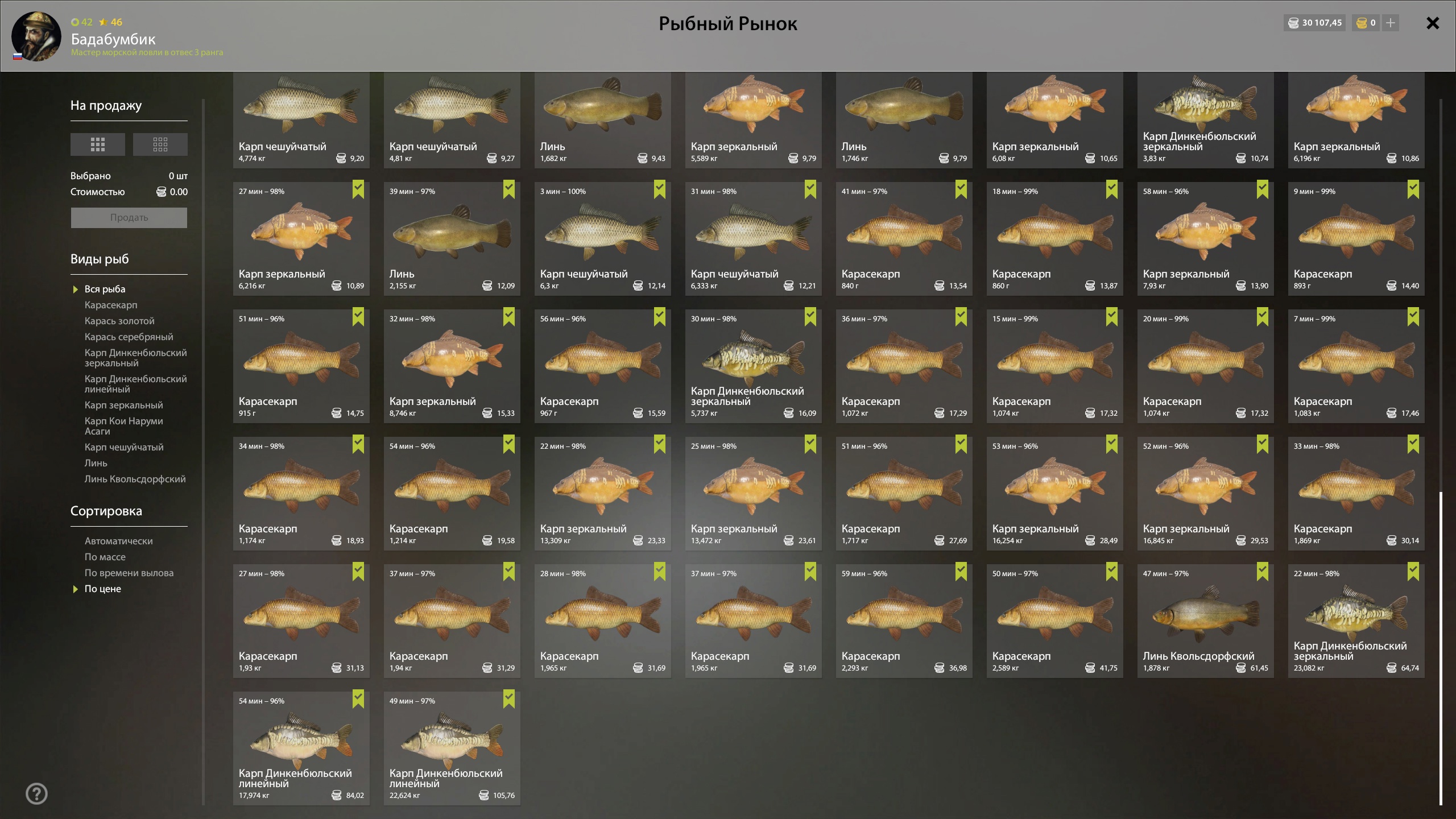Sort fish by По цене
The image size is (1456, 819).
tap(103, 589)
